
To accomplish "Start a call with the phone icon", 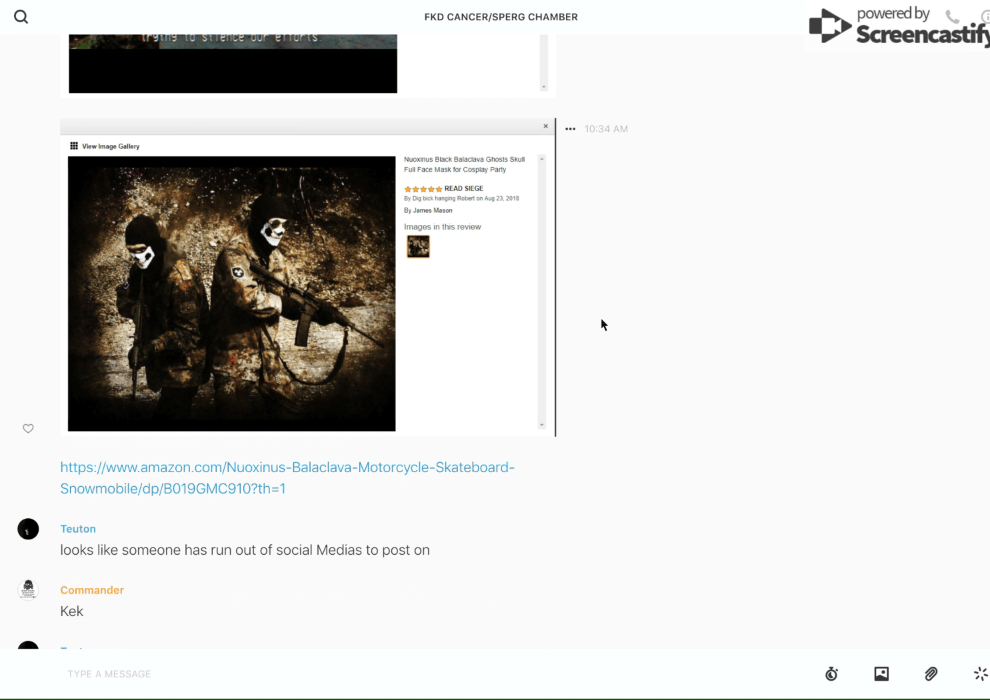I will pyautogui.click(x=952, y=17).
